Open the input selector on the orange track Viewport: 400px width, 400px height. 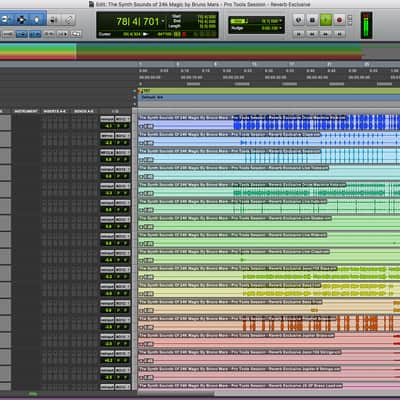click(x=107, y=320)
